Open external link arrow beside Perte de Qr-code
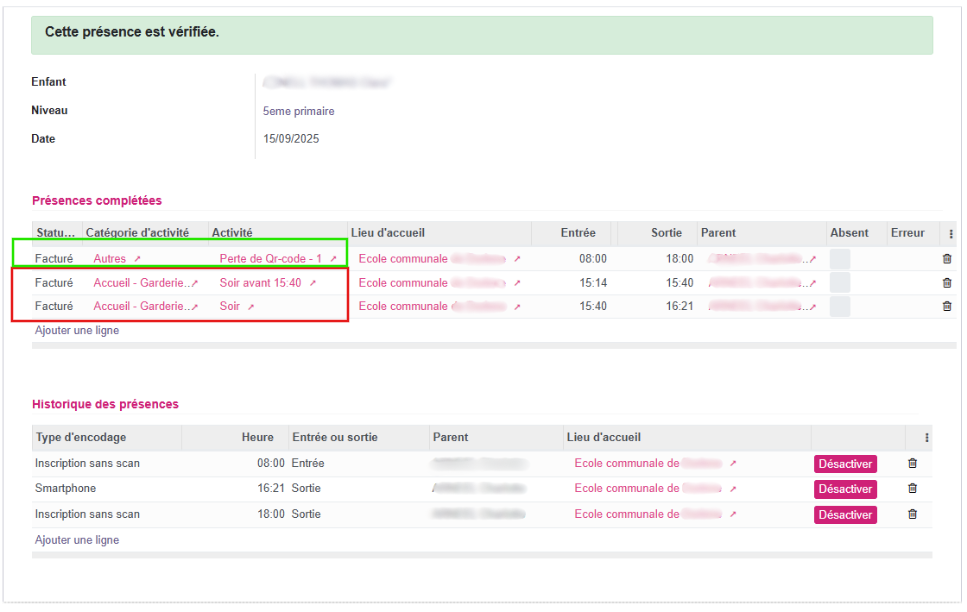Image resolution: width=967 pixels, height=612 pixels. click(x=333, y=259)
